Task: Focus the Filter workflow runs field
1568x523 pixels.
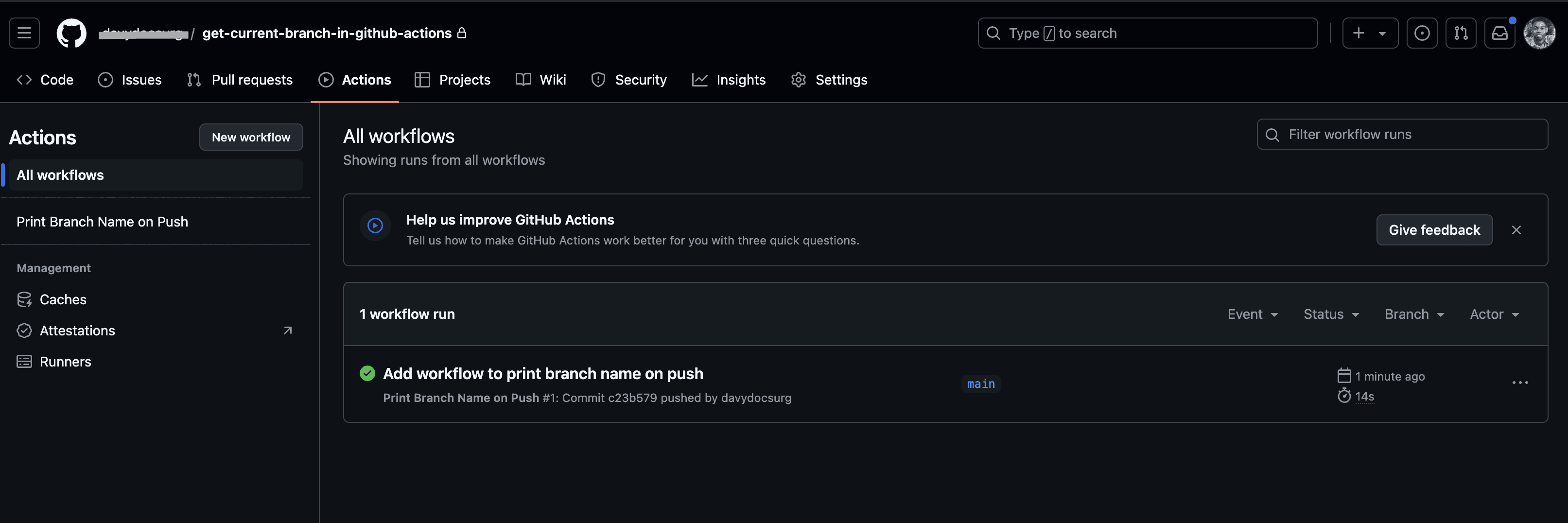Action: (1402, 135)
